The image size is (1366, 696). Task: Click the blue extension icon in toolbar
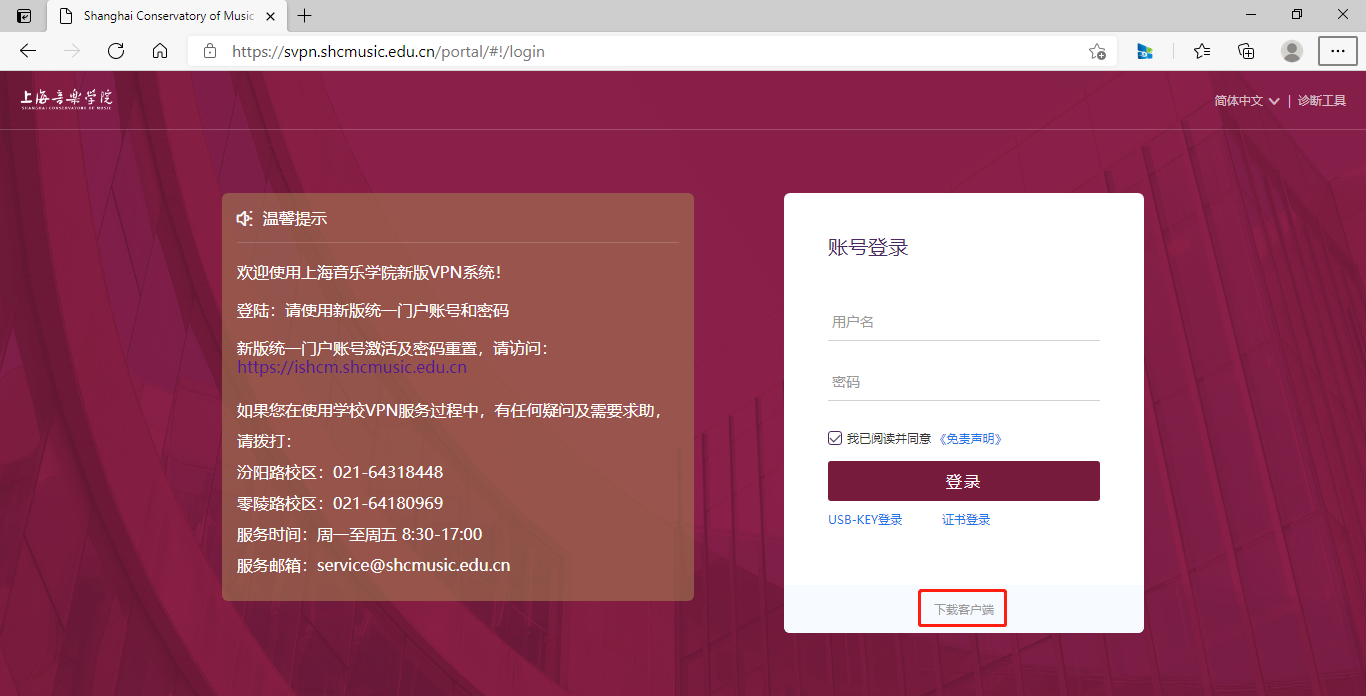coord(1145,51)
